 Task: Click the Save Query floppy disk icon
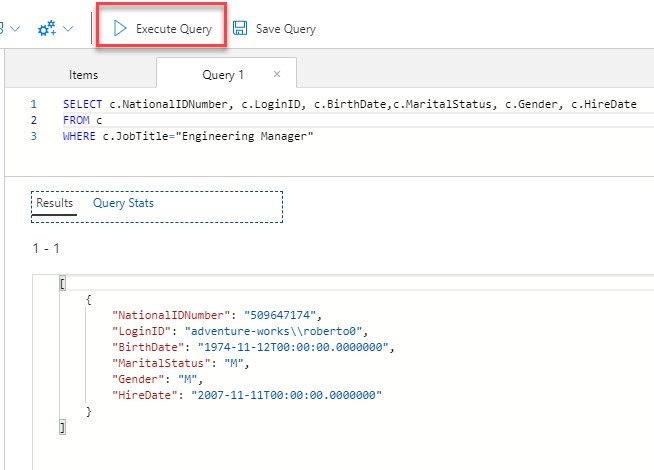click(x=240, y=29)
